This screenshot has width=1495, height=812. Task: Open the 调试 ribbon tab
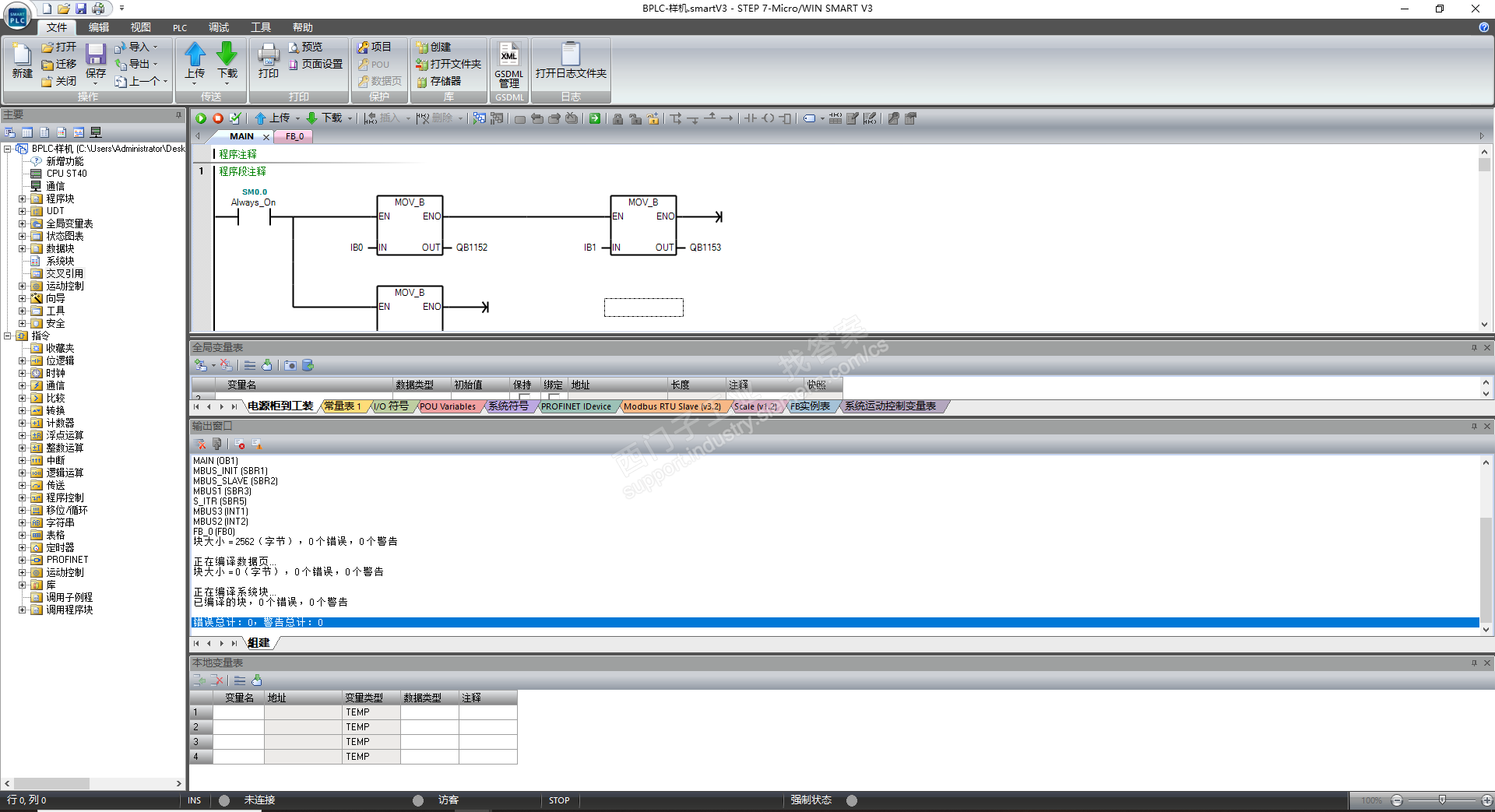click(219, 27)
